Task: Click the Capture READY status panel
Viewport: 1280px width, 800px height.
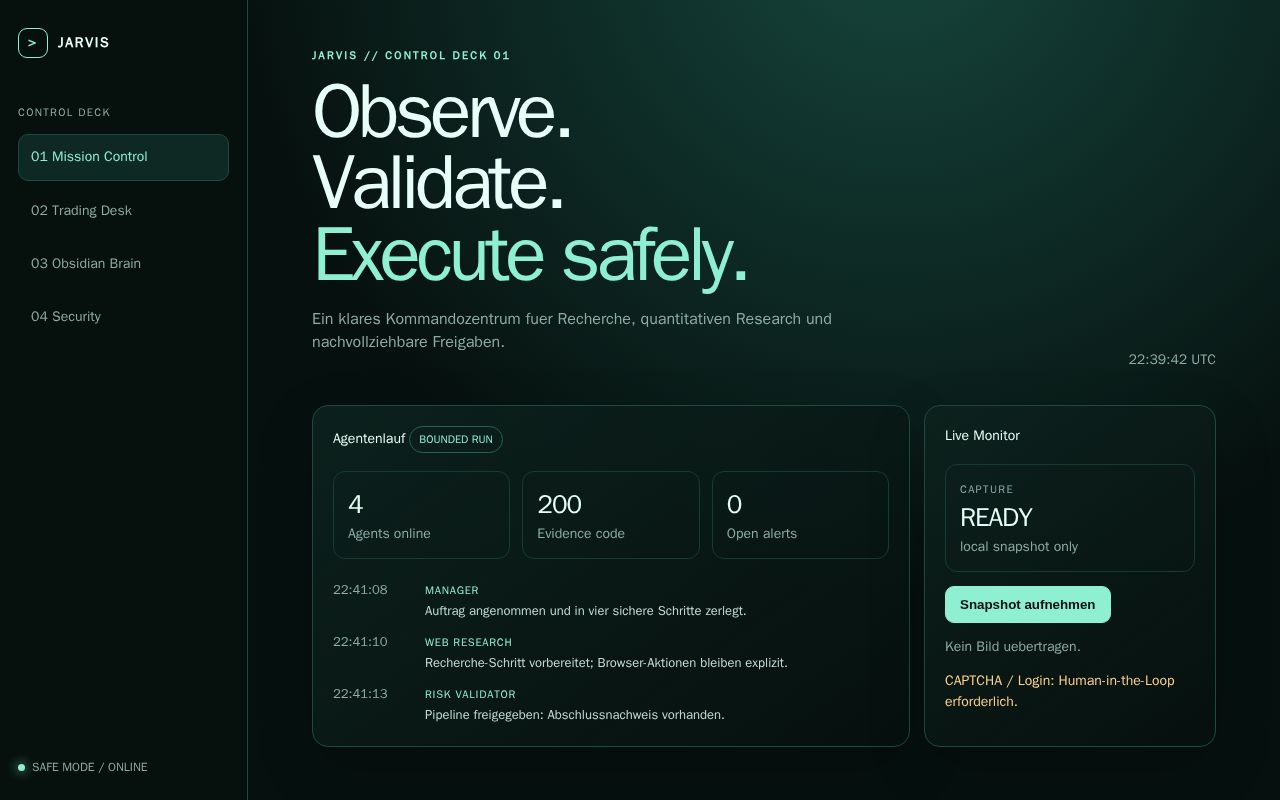Action: (1070, 518)
